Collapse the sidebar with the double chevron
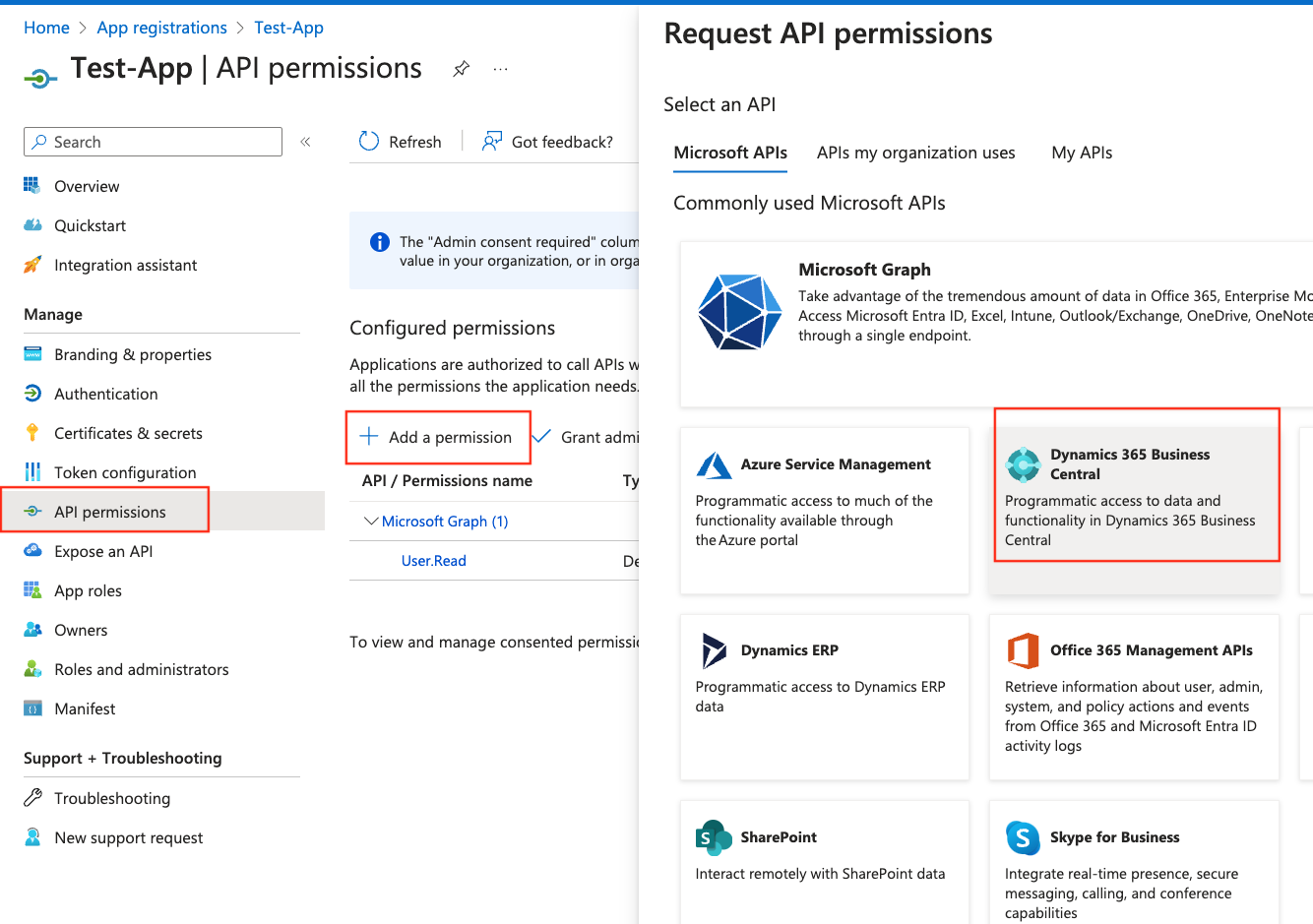This screenshot has height=924, width=1313. point(306,142)
